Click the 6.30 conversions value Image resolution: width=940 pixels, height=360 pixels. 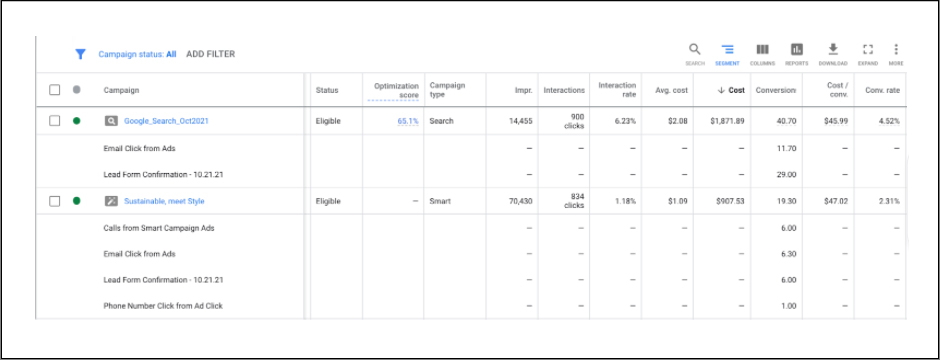(788, 254)
